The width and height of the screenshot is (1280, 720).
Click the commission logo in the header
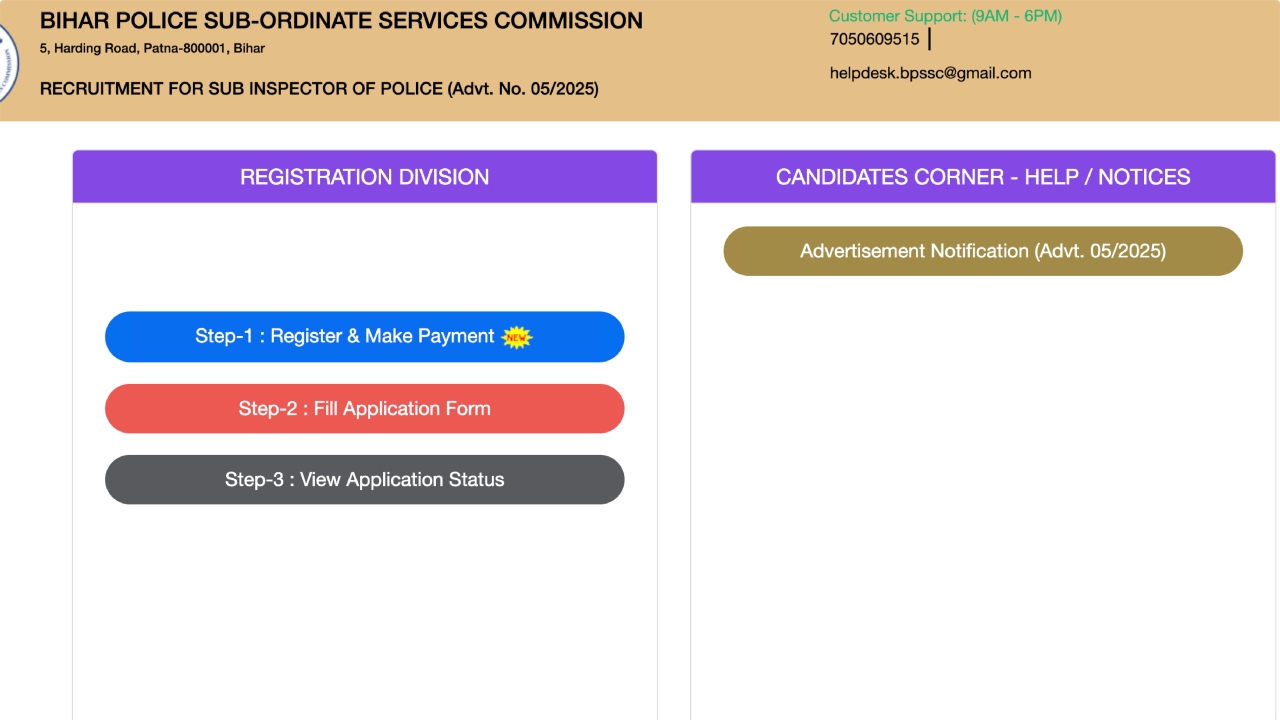[x=7, y=62]
